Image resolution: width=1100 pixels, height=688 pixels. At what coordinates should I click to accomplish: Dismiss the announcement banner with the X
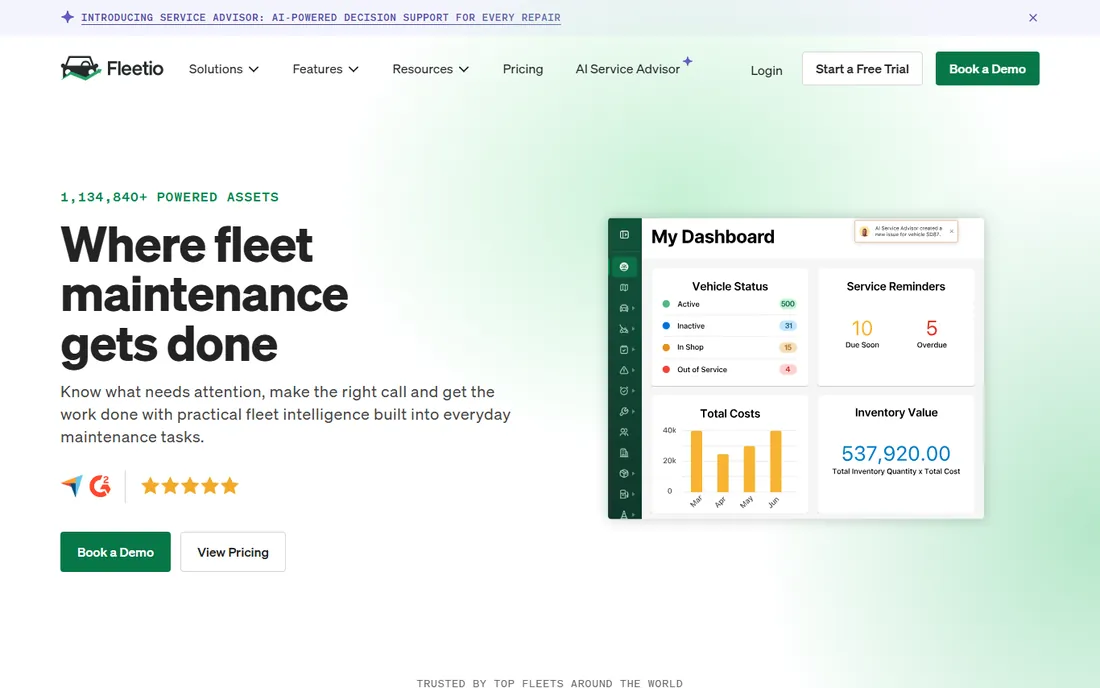pos(1033,18)
